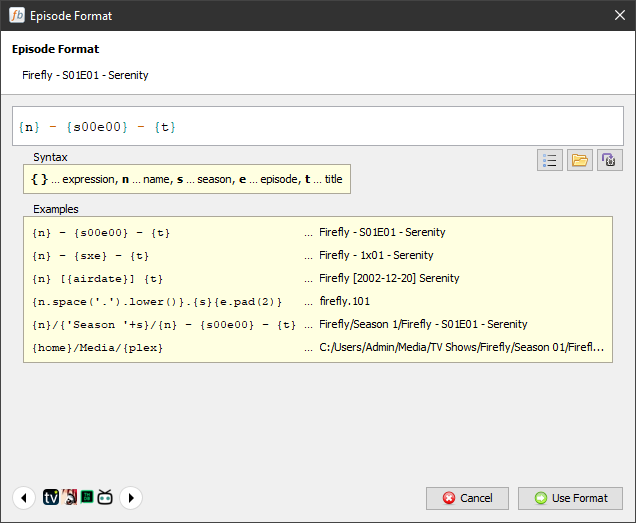Image resolution: width=636 pixels, height=523 pixels.
Task: Go to next mode with right arrow
Action: 130,497
